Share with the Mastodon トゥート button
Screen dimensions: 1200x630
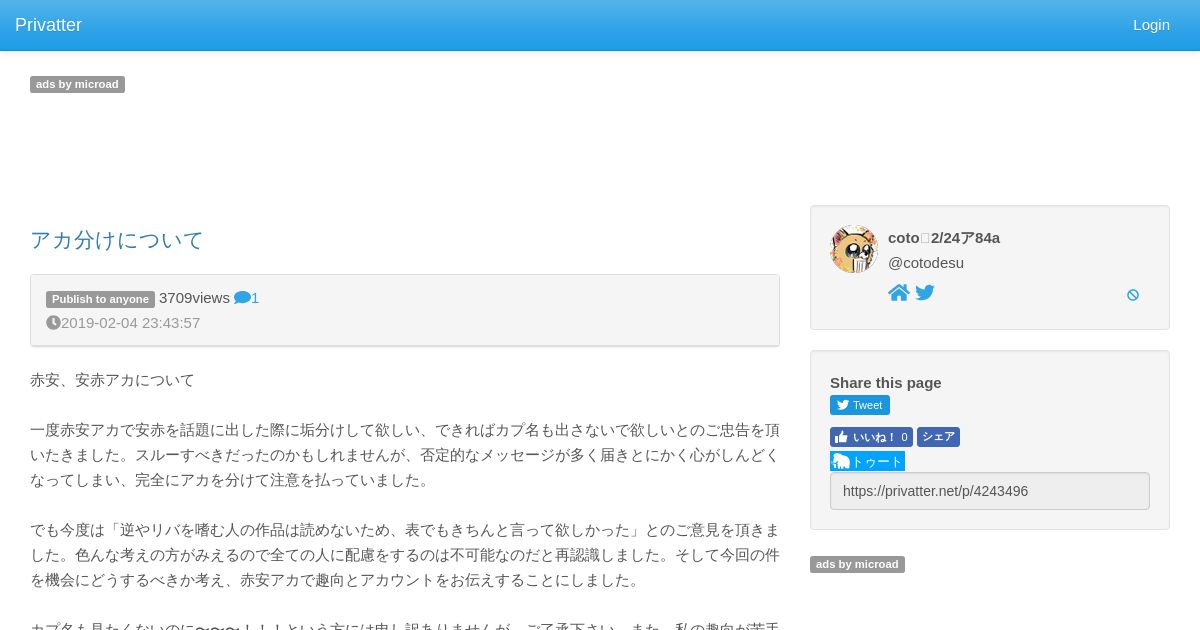pos(867,461)
